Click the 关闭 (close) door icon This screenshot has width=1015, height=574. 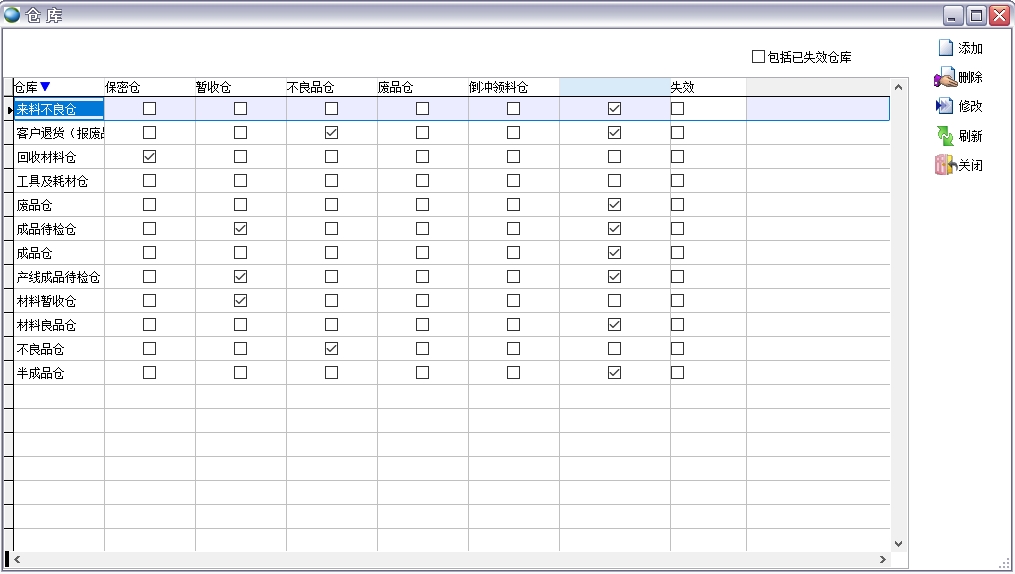[x=945, y=165]
